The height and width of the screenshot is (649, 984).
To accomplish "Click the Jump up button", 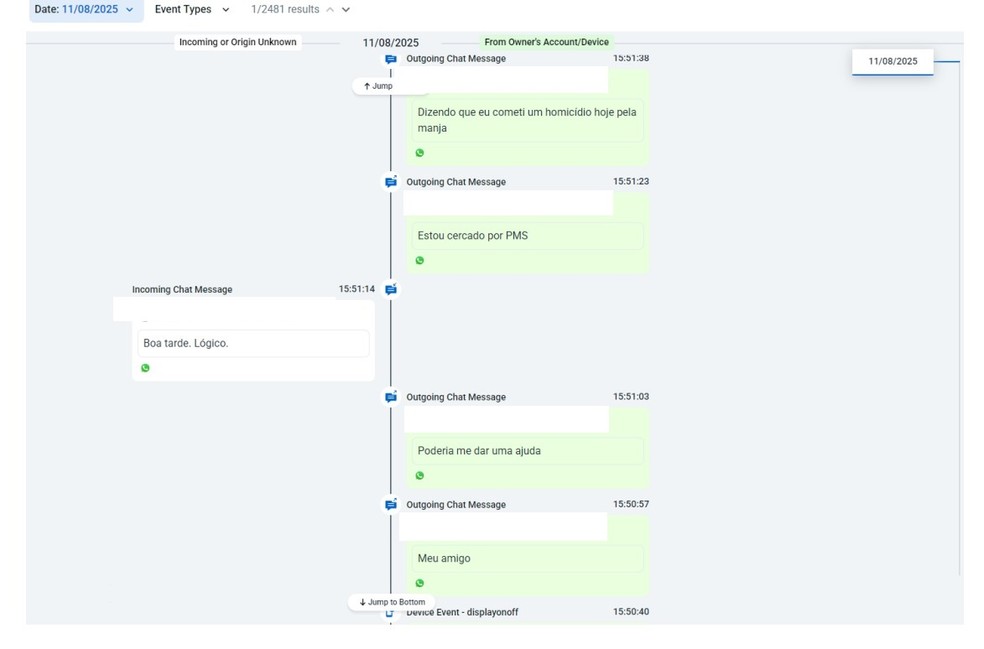I will tap(378, 86).
